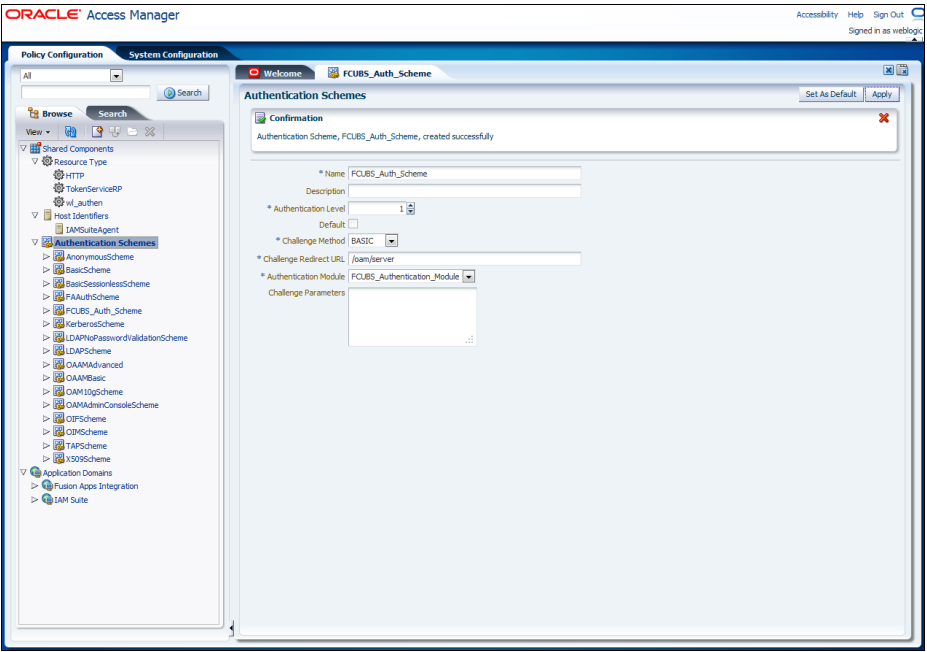The height and width of the screenshot is (652, 927).
Task: Click the Host Identifiers icon
Action: (48, 215)
